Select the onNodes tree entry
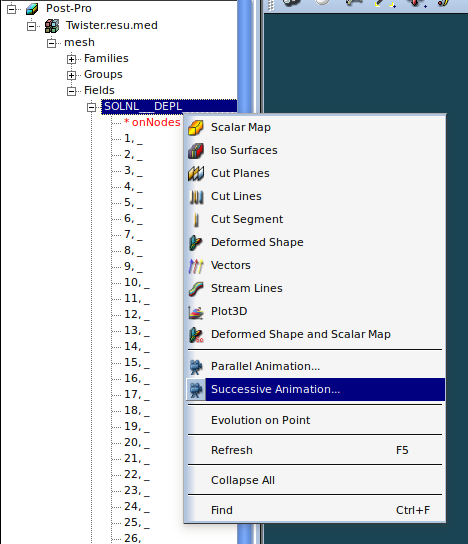The image size is (468, 544). [152, 122]
